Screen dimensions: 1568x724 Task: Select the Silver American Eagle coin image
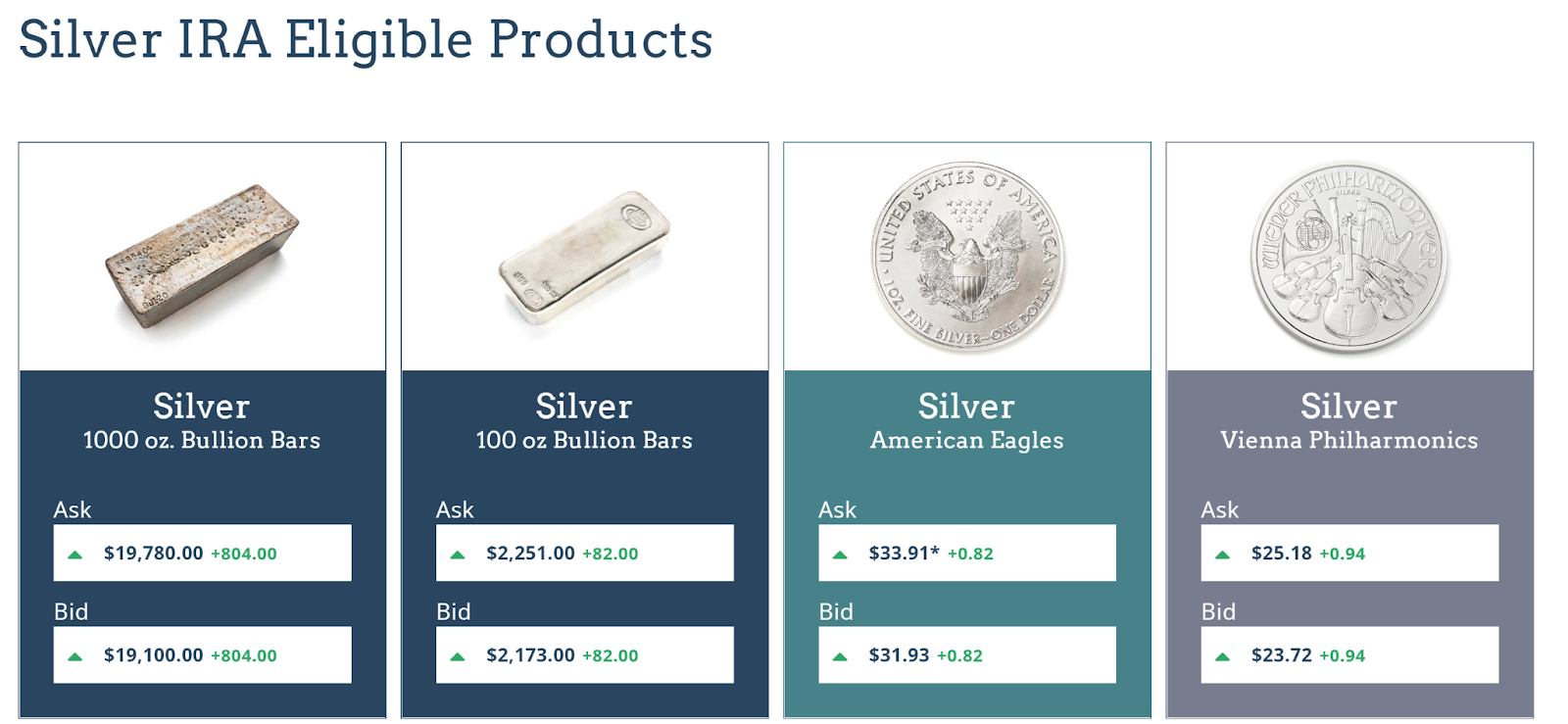tap(967, 258)
